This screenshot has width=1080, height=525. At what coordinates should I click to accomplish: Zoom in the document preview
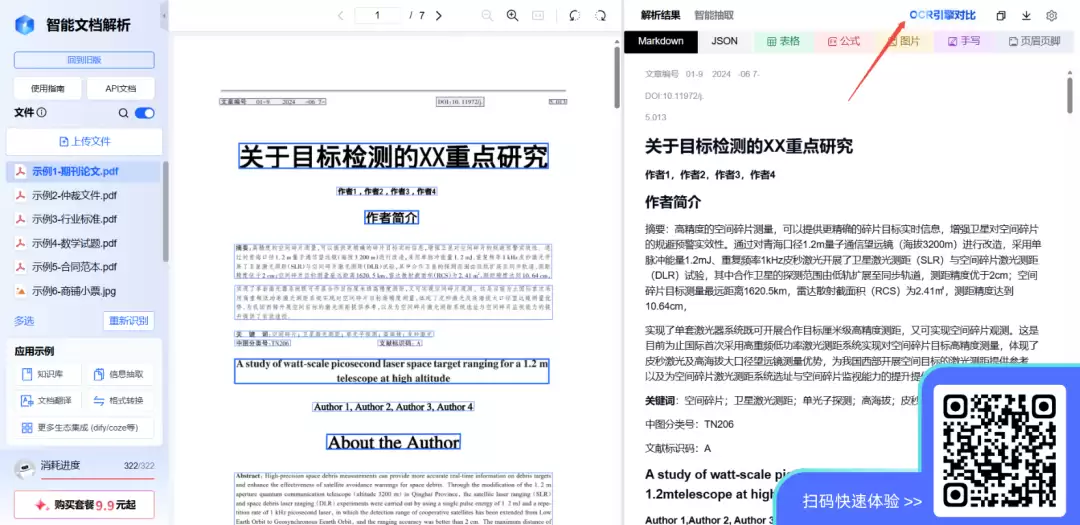512,15
